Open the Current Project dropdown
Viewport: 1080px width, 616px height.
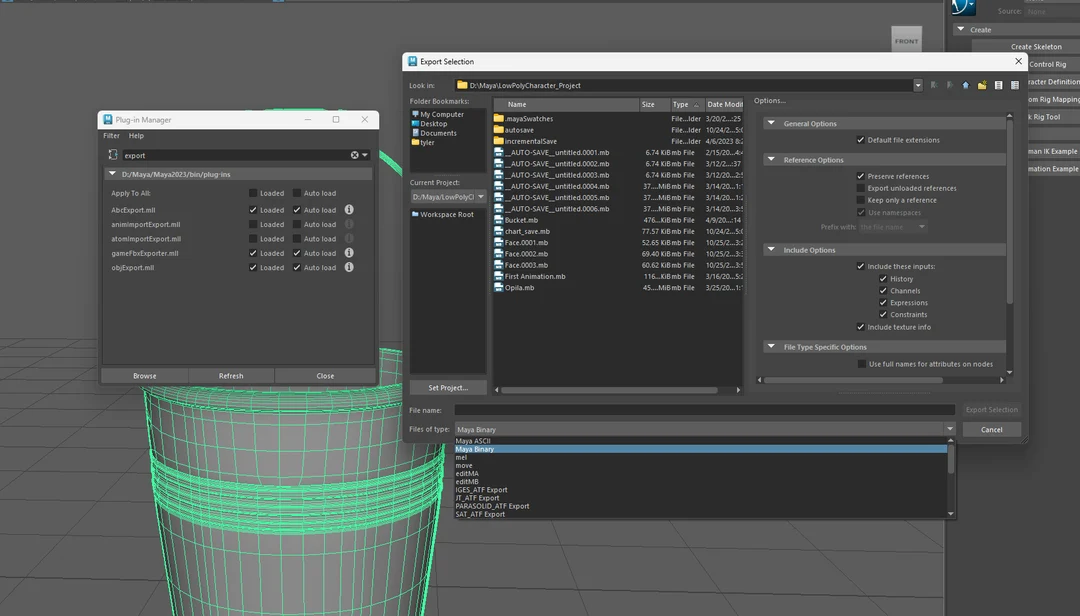pyautogui.click(x=481, y=196)
